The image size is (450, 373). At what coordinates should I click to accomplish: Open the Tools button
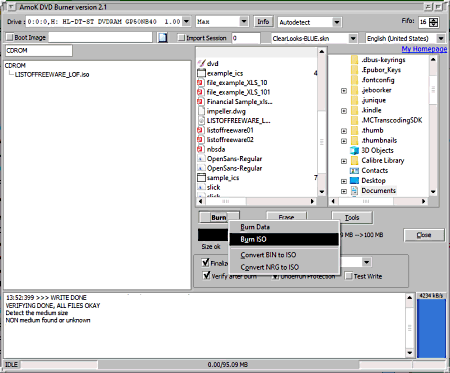coord(352,218)
